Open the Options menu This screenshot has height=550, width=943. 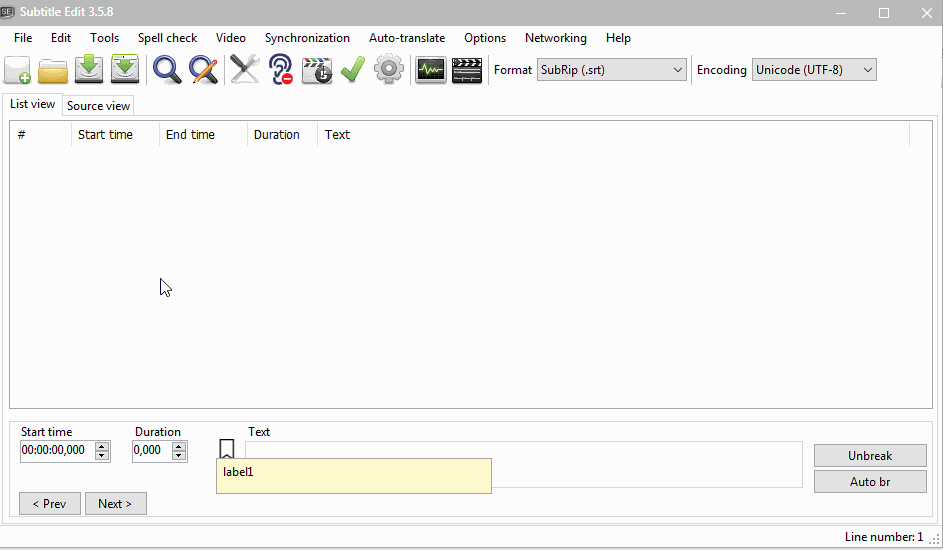(485, 38)
